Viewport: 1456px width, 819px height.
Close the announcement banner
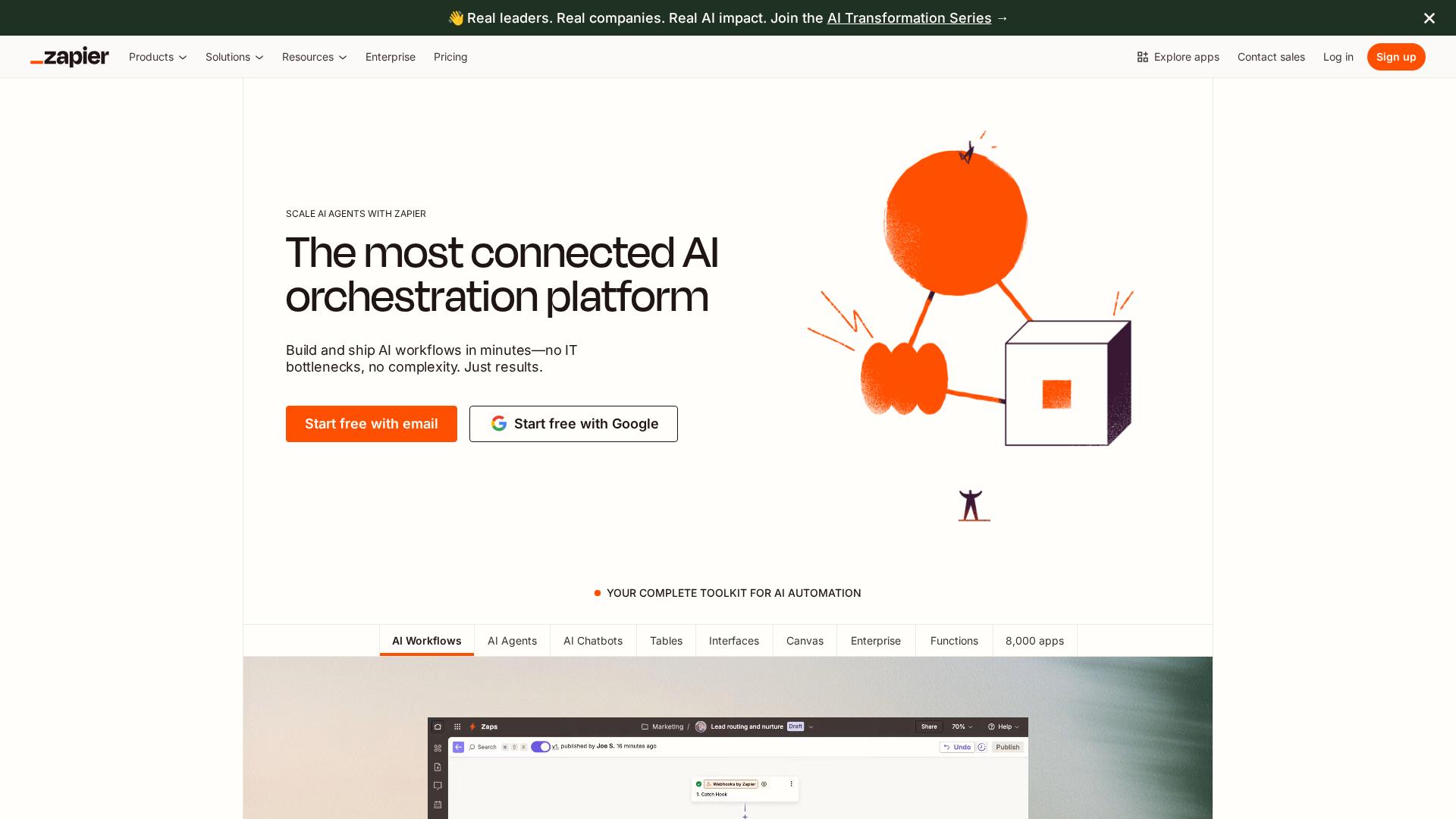tap(1429, 17)
